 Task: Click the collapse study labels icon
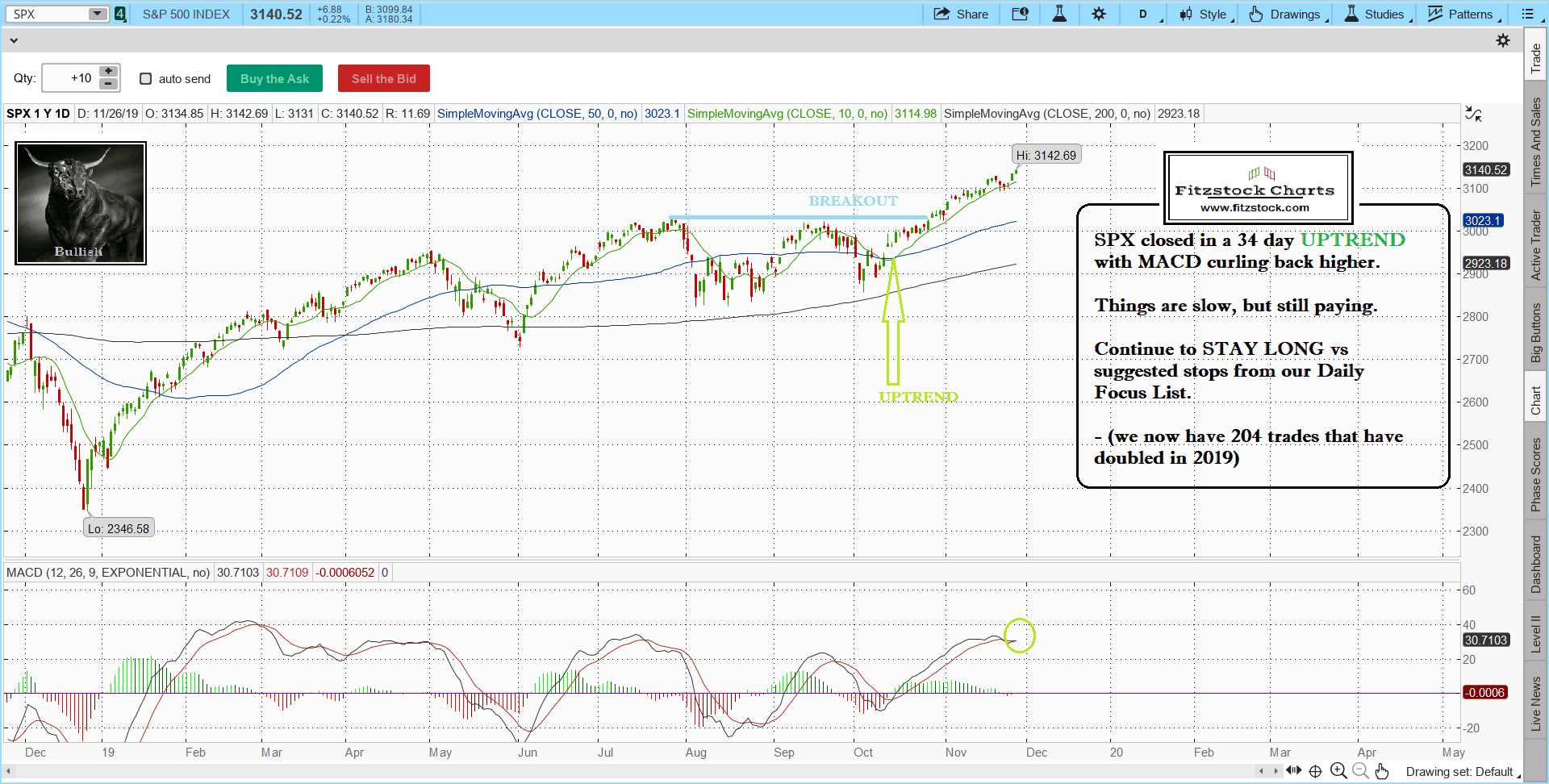(x=1473, y=114)
